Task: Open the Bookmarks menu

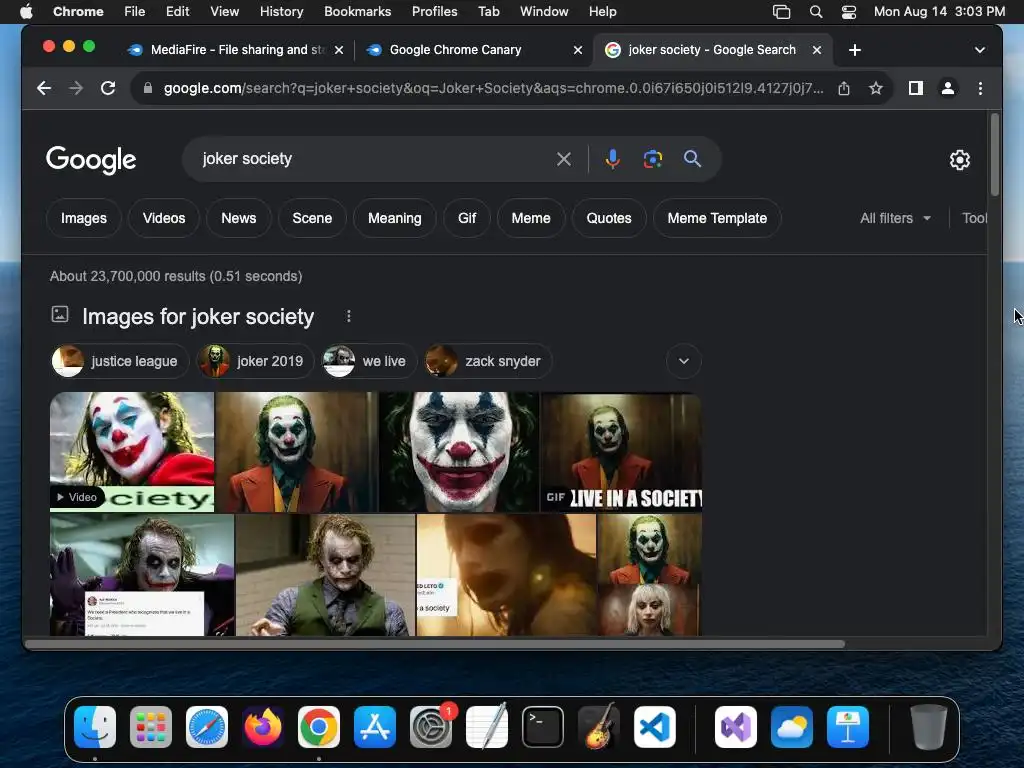Action: 357,12
